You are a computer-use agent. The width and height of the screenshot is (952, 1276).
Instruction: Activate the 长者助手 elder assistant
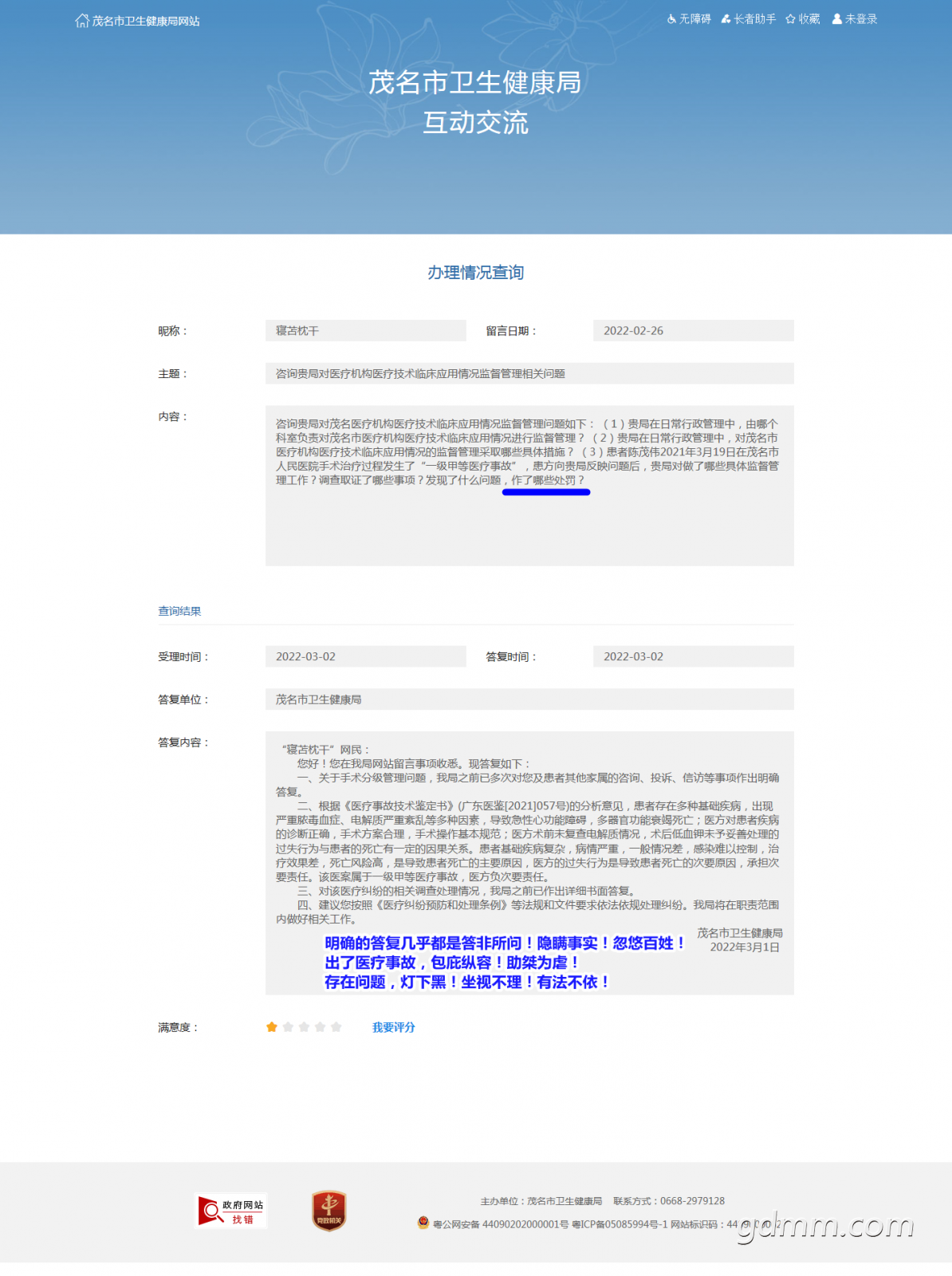[749, 19]
